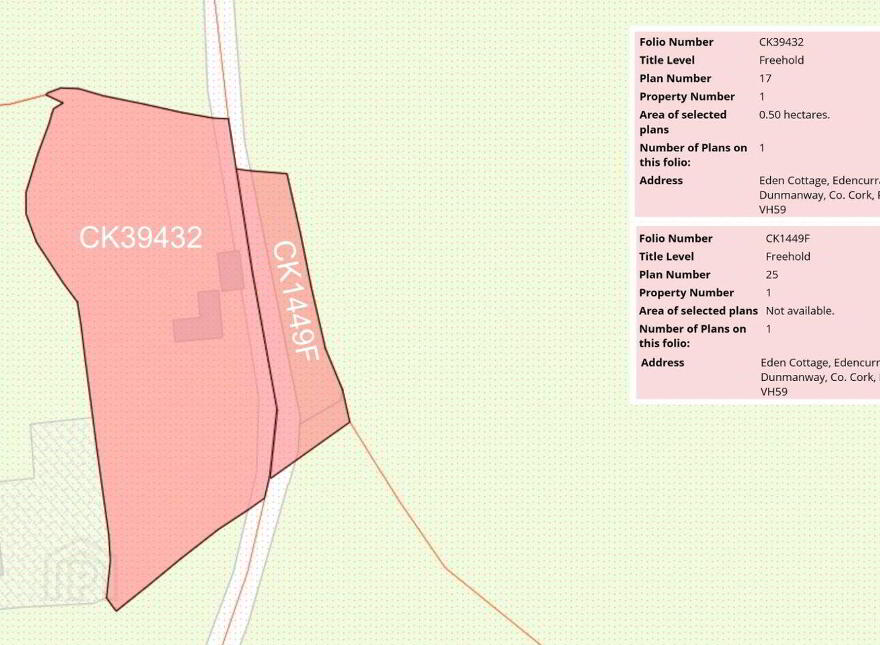Image resolution: width=880 pixels, height=645 pixels.
Task: Select folio number value CK1449F in the details panel
Action: point(787,239)
